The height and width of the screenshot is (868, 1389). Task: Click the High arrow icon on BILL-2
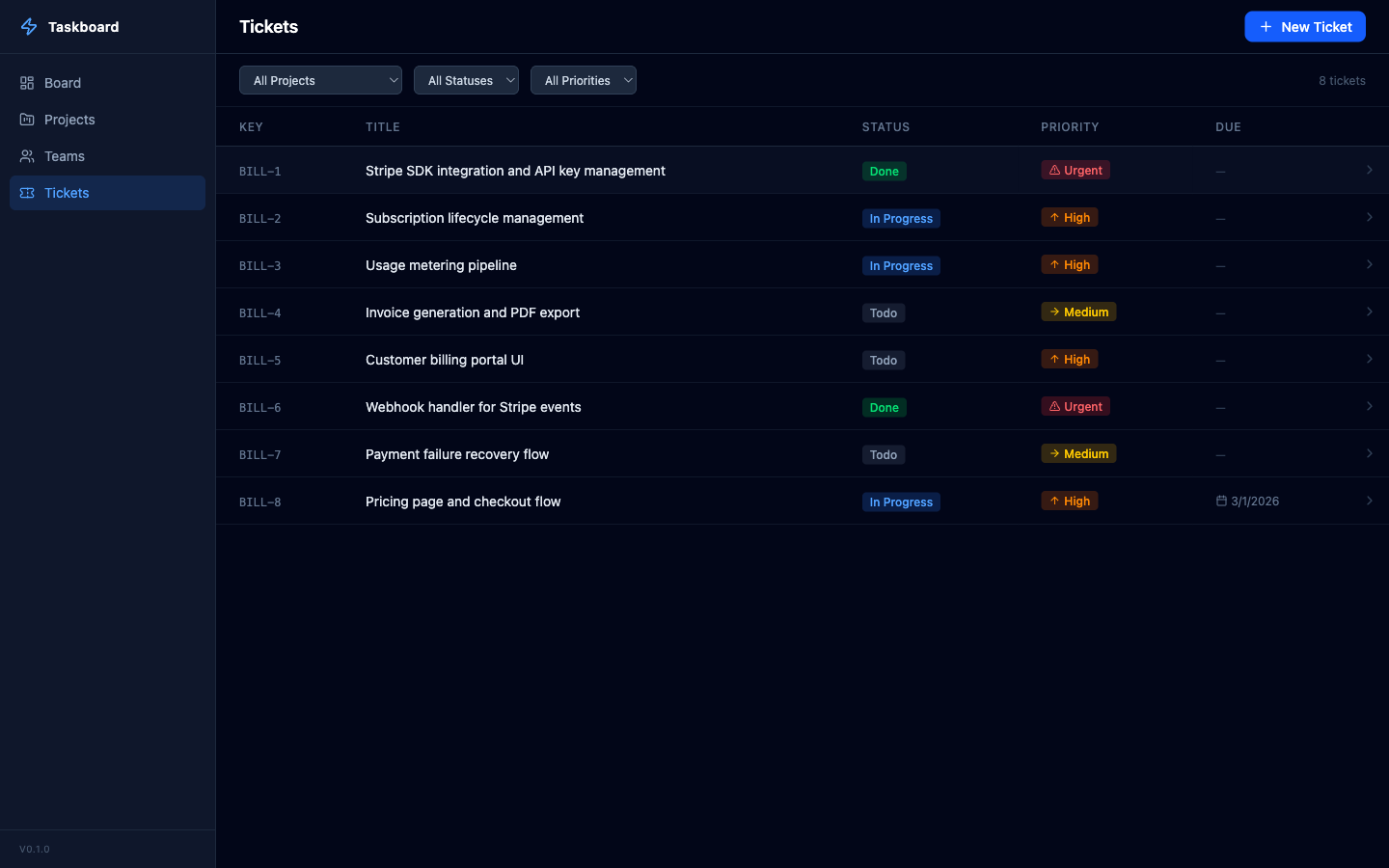click(x=1054, y=217)
